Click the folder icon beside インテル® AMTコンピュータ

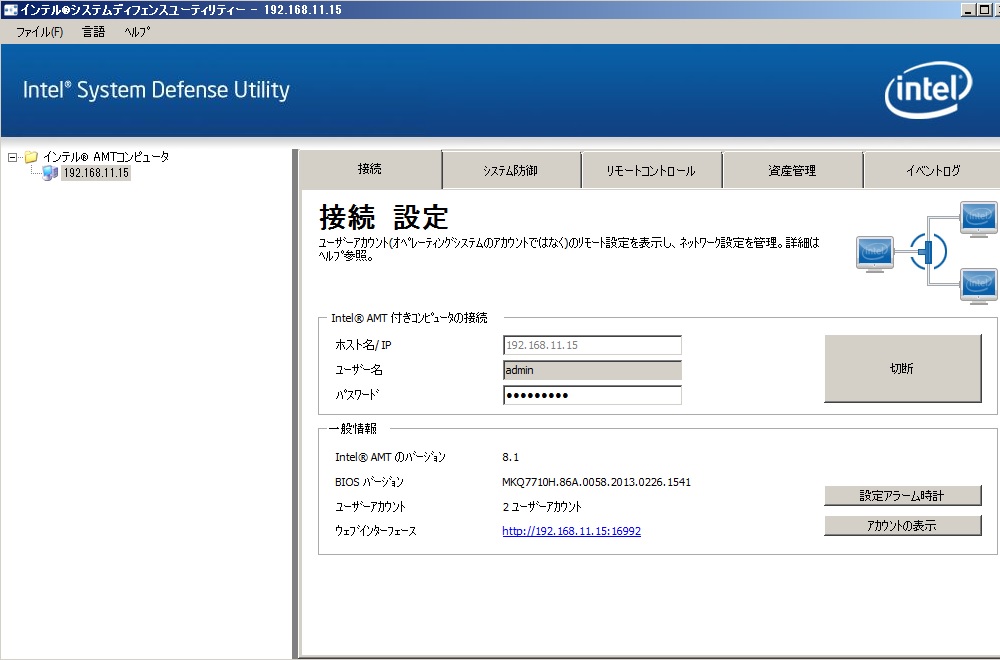pos(31,157)
